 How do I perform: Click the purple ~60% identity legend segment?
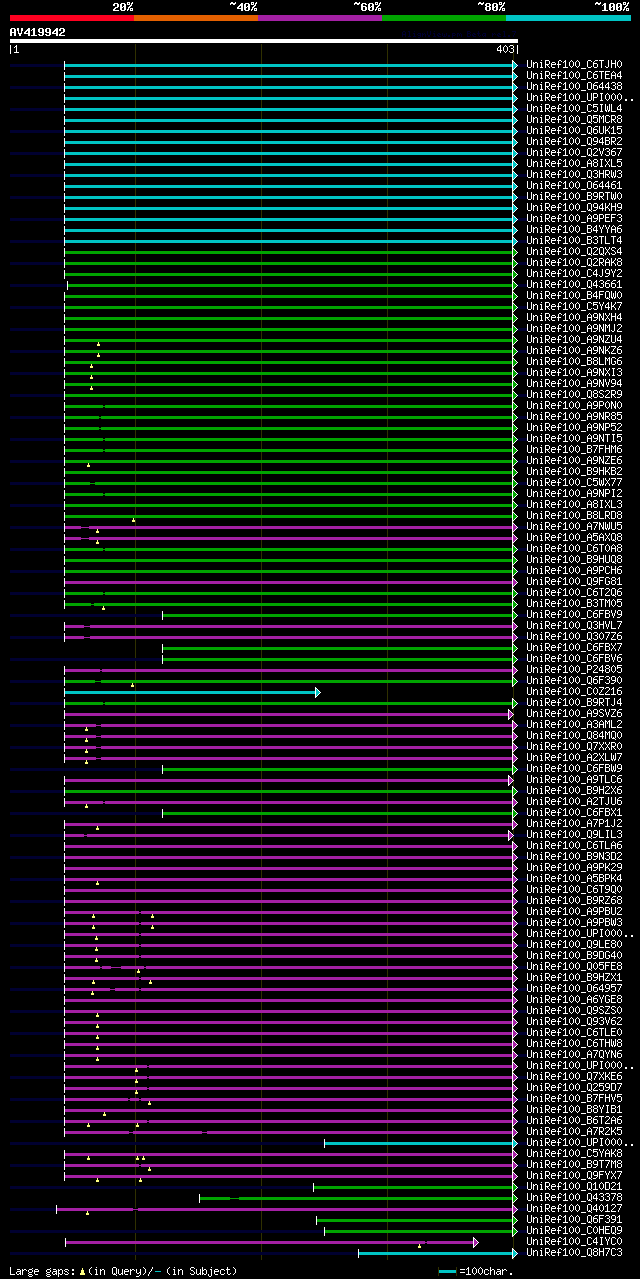pos(320,17)
